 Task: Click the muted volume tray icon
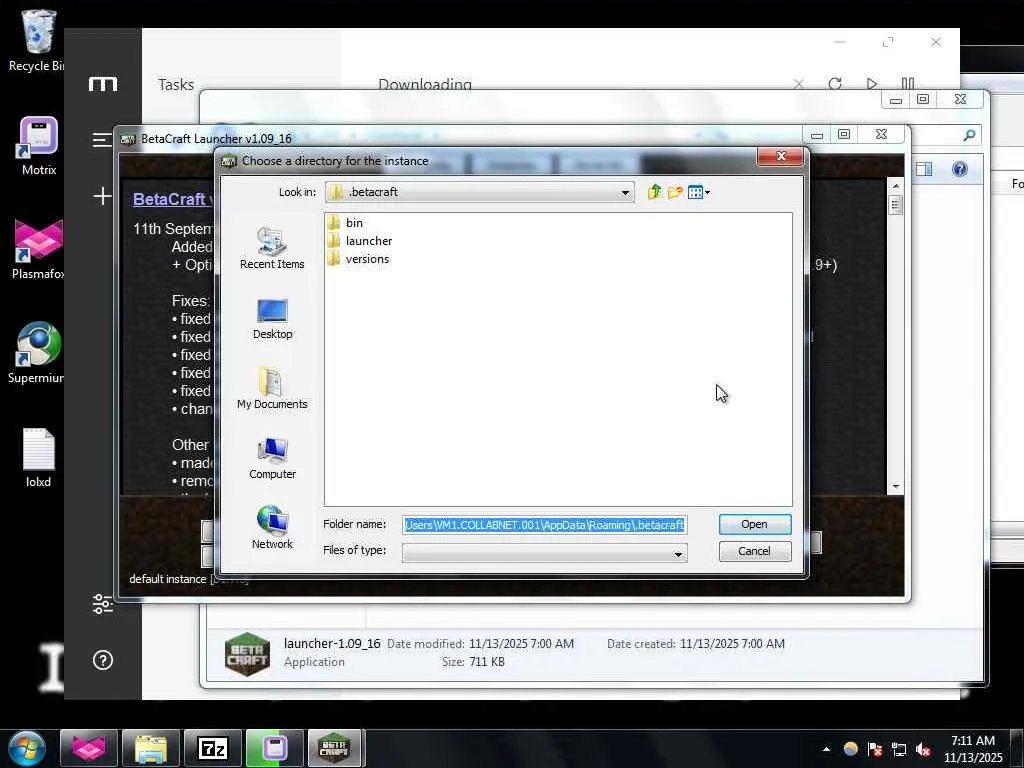point(923,749)
